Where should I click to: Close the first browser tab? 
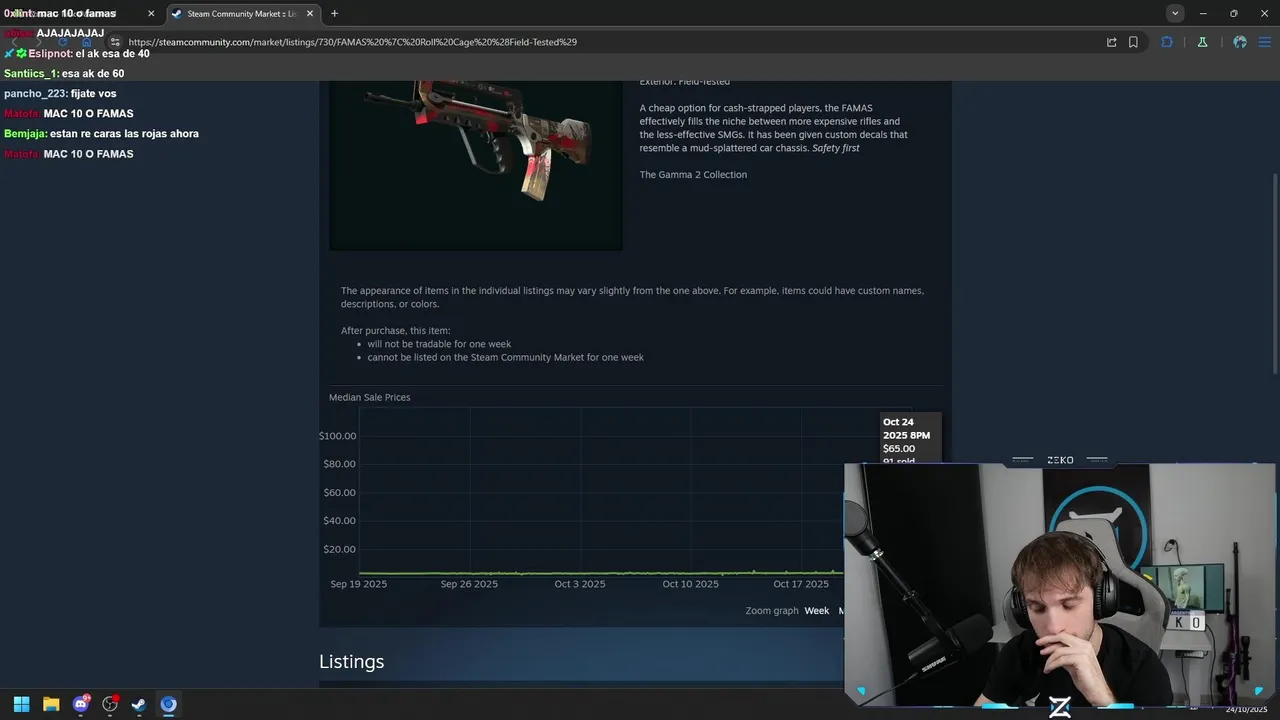click(151, 13)
